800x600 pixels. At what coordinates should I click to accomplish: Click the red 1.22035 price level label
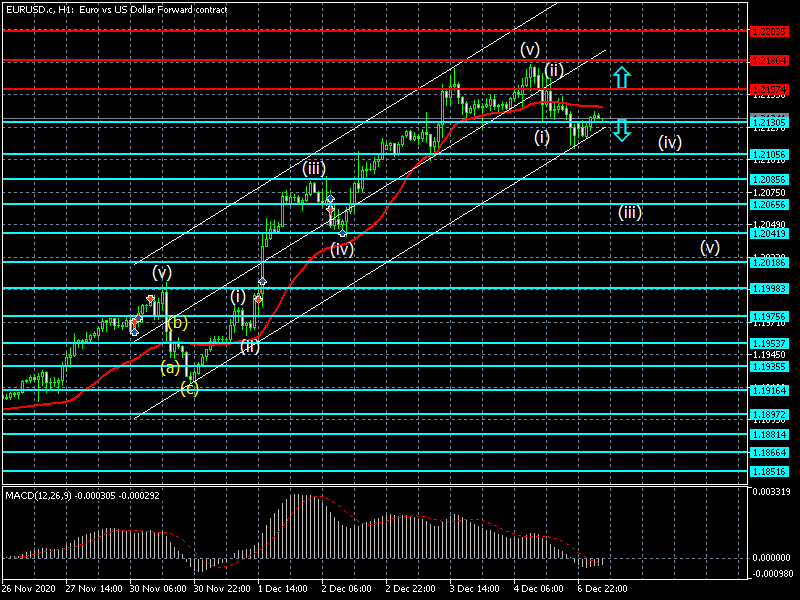769,32
